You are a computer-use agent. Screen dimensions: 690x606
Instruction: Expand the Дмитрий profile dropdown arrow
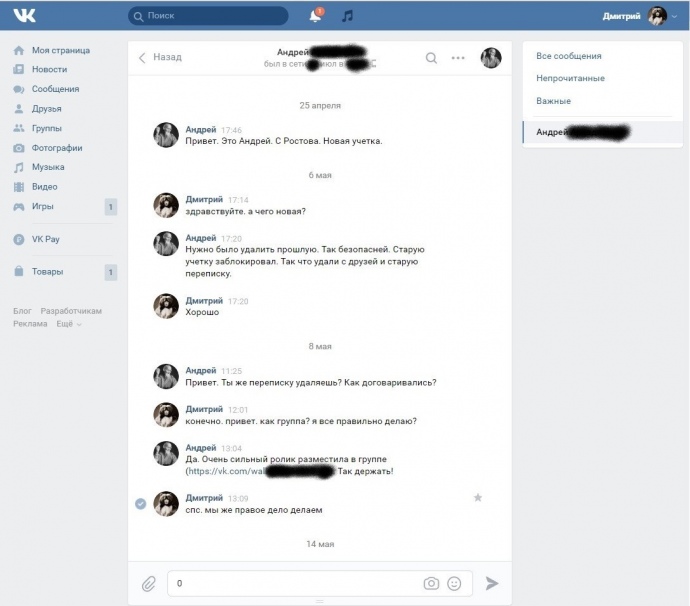coord(675,17)
